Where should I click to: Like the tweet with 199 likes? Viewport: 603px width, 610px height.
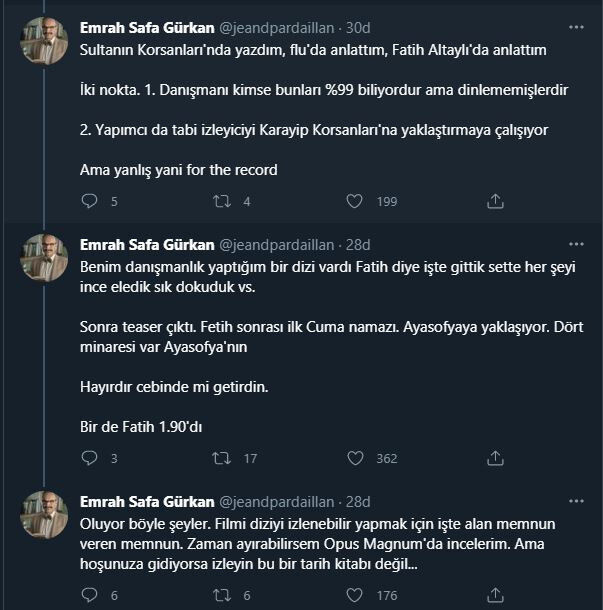(x=353, y=201)
